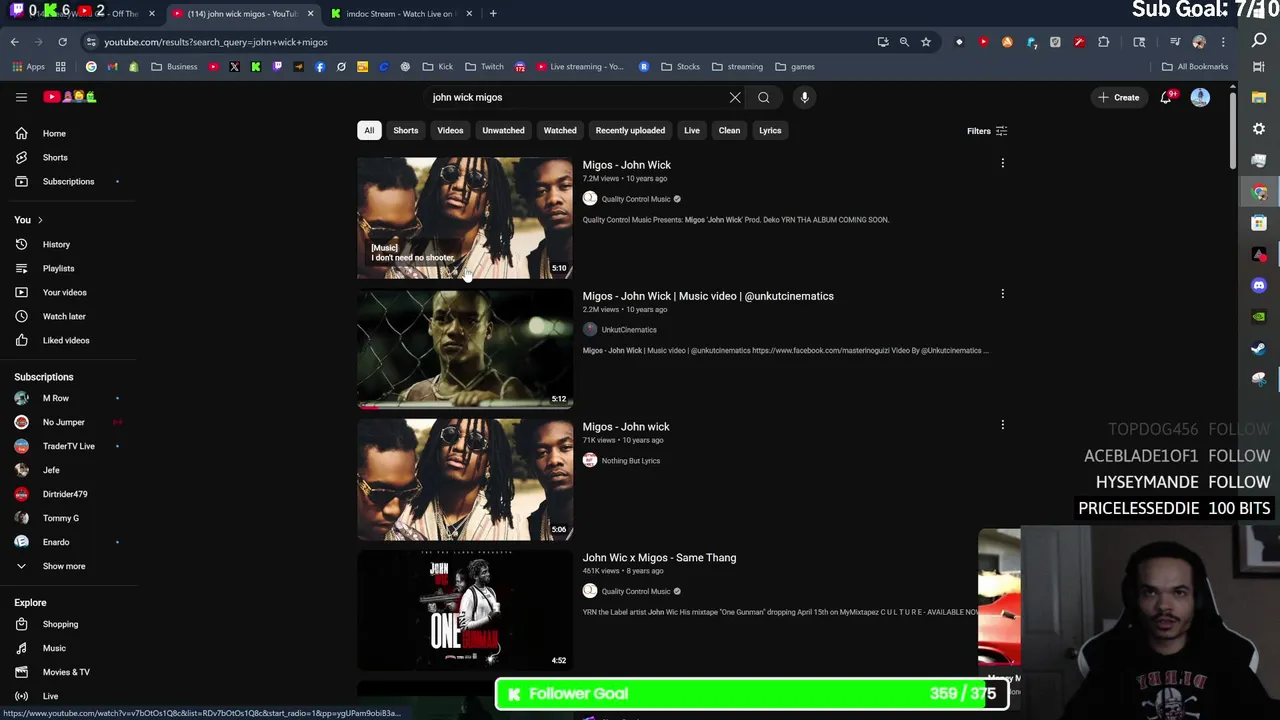
Task: Click the X bookmark icon
Action: (x=234, y=67)
